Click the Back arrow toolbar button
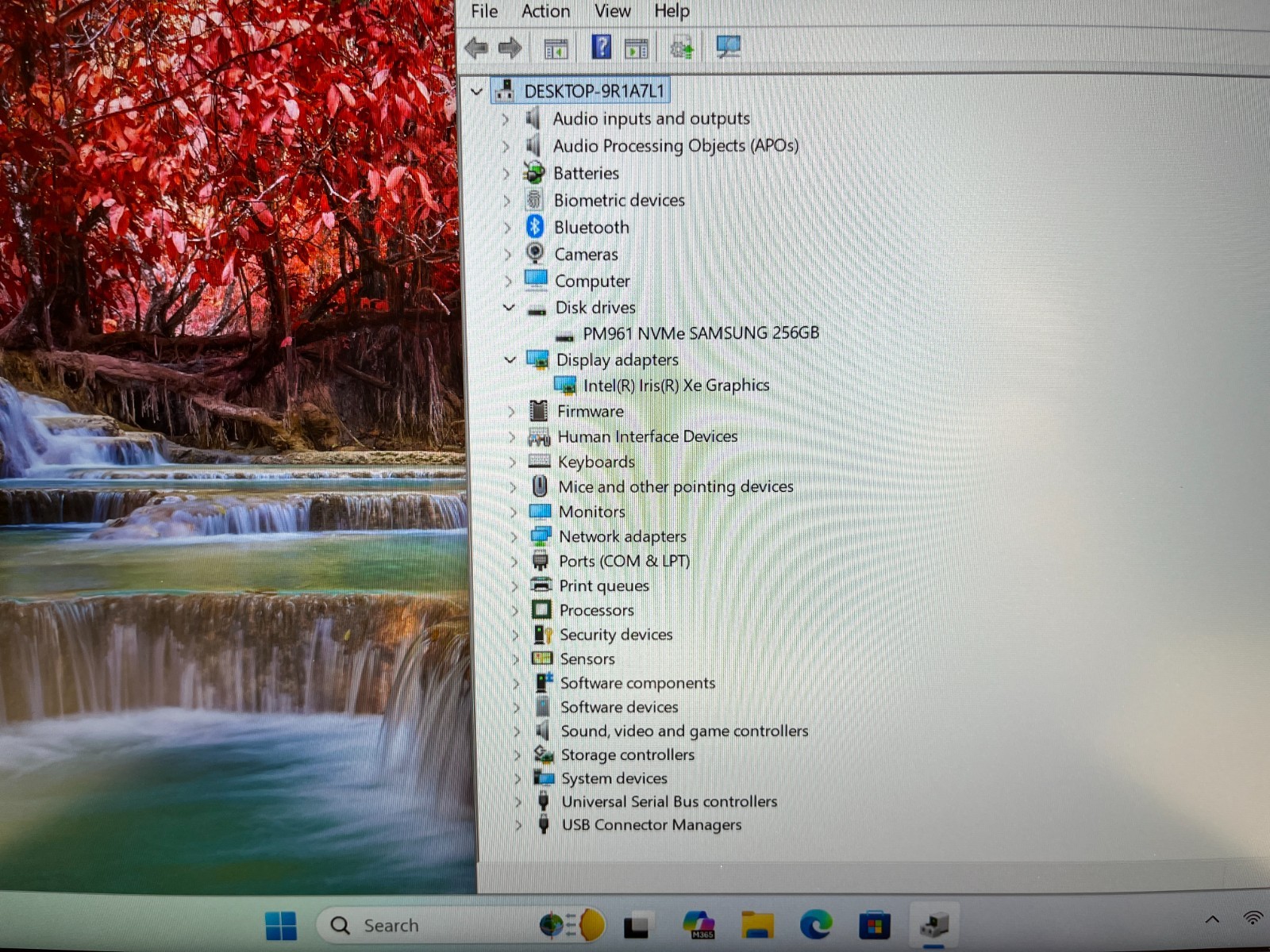This screenshot has width=1270, height=952. coord(476,48)
